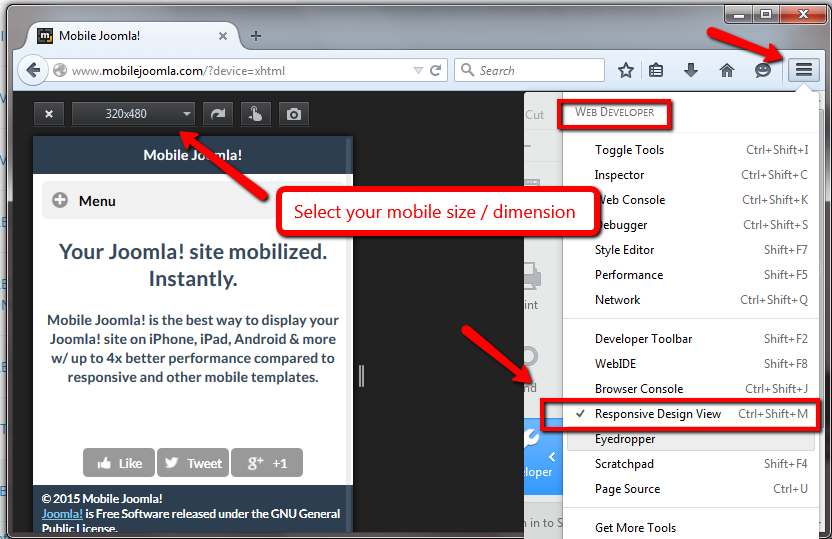
Task: Toggle touch event simulation
Action: 256,114
